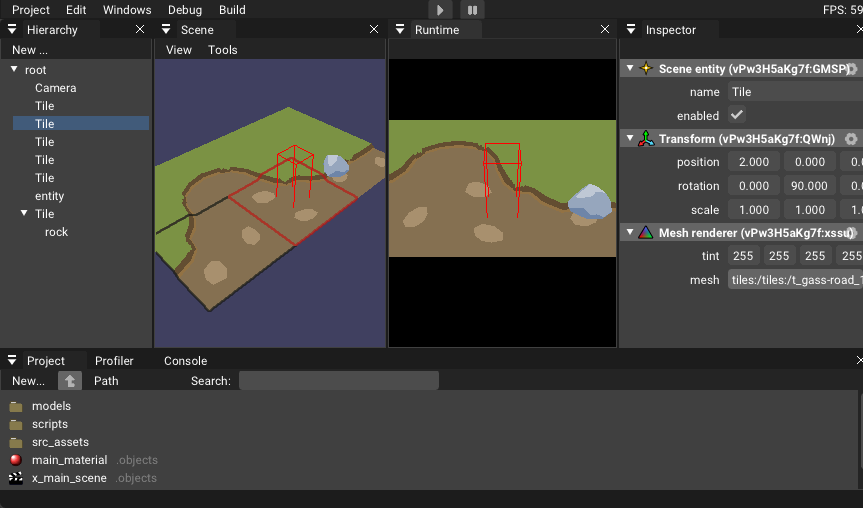
Task: Edit the rotation Y value 90.000
Action: 810,186
